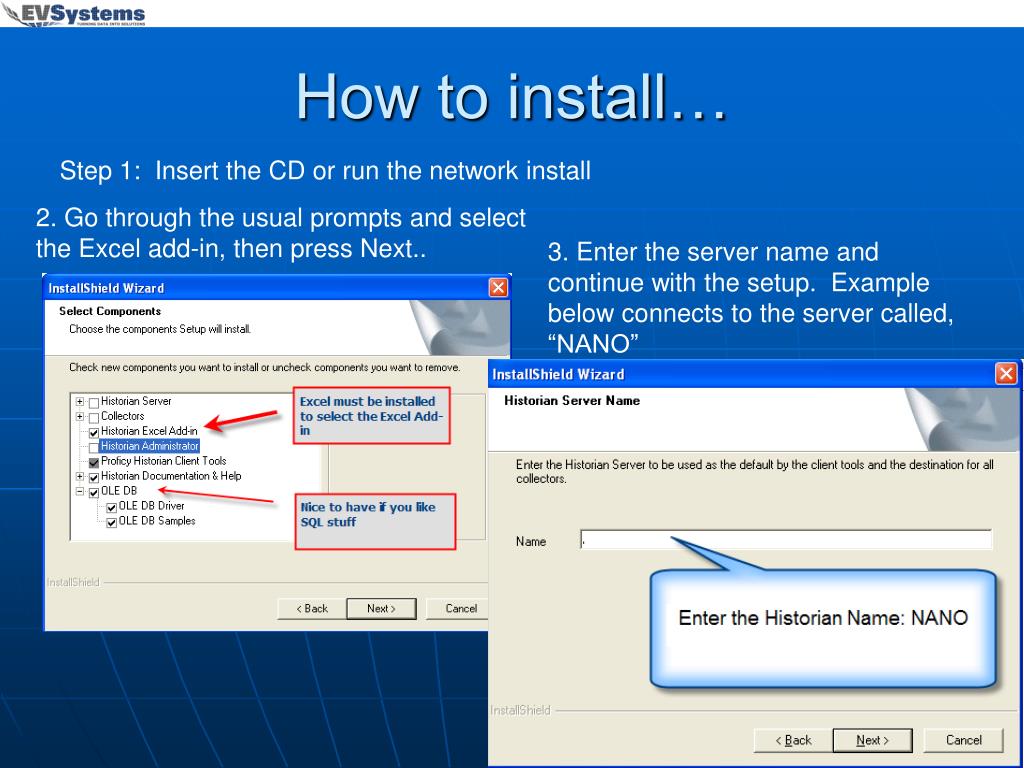The image size is (1024, 768).
Task: Click Next in Historian Server Name dialog
Action: [x=872, y=741]
